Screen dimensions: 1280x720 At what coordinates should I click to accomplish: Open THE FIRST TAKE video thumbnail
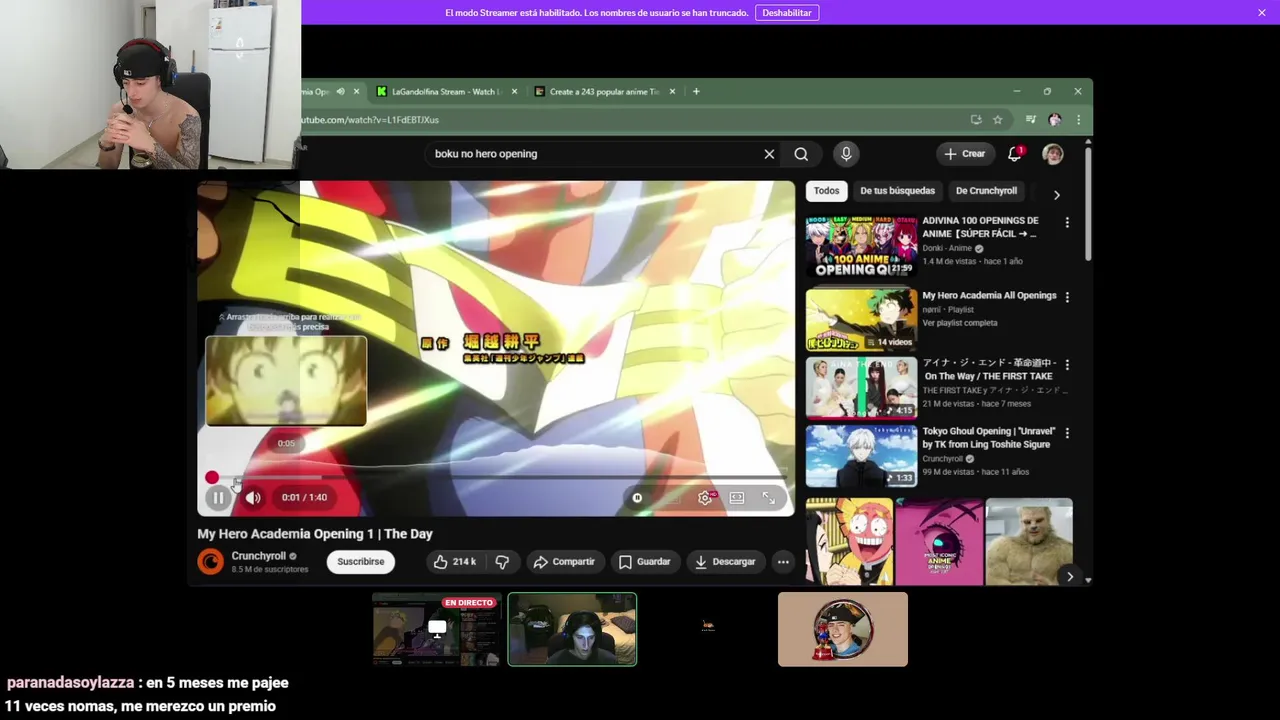point(861,388)
